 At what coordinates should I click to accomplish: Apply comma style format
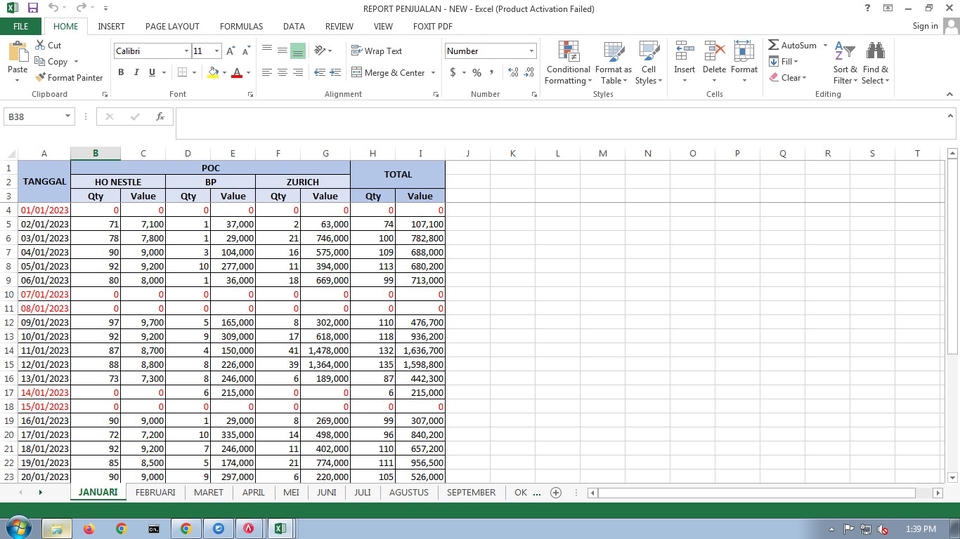[x=491, y=72]
